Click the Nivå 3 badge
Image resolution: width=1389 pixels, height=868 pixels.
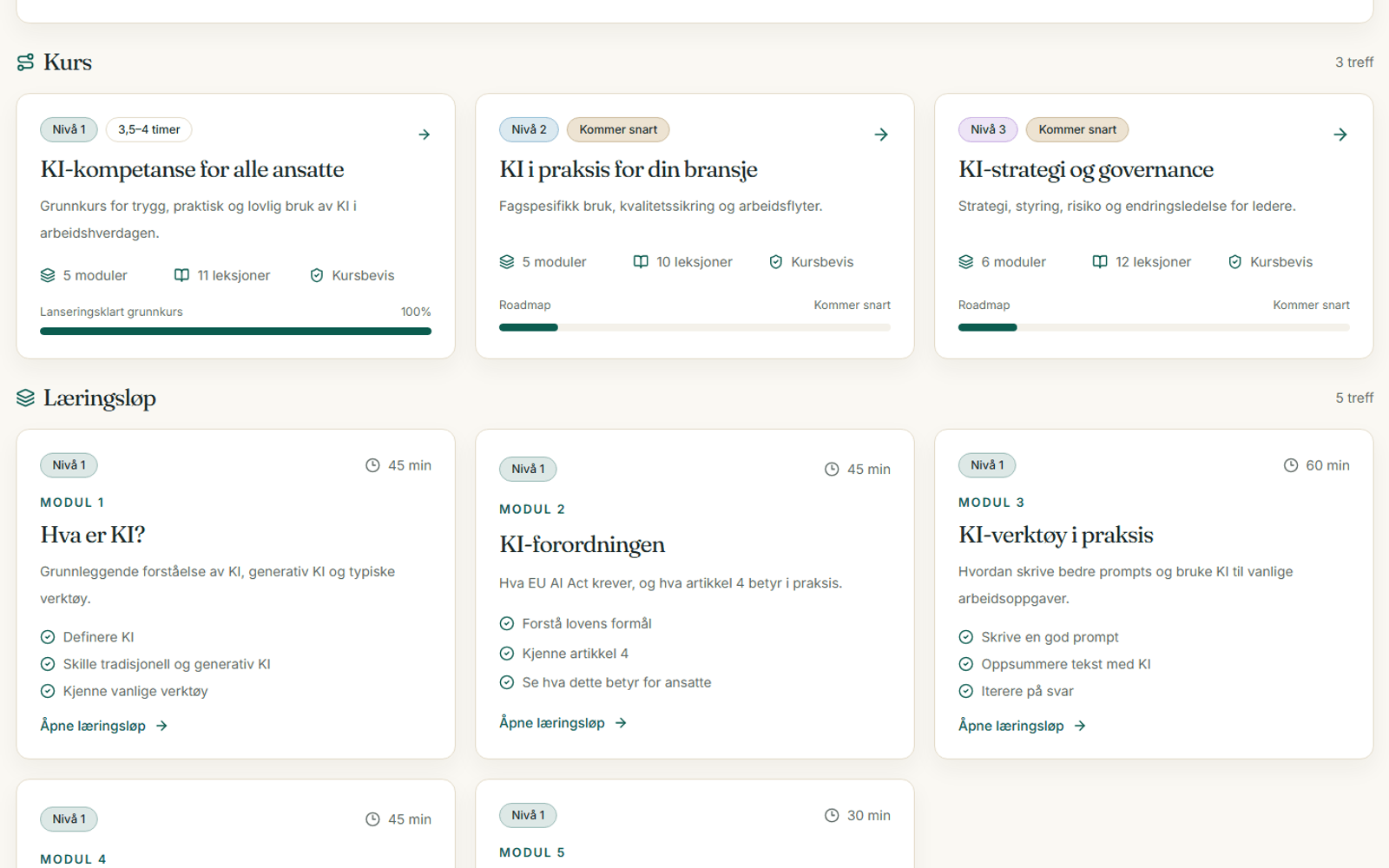tap(988, 129)
